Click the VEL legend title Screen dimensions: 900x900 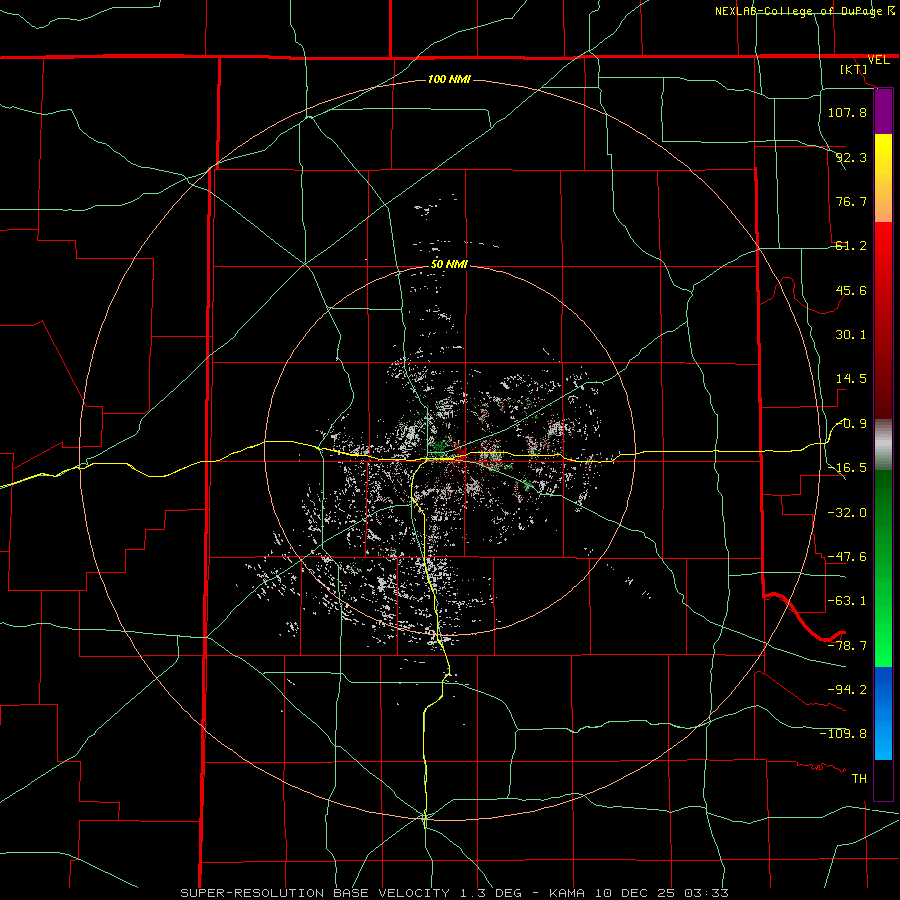tap(878, 60)
